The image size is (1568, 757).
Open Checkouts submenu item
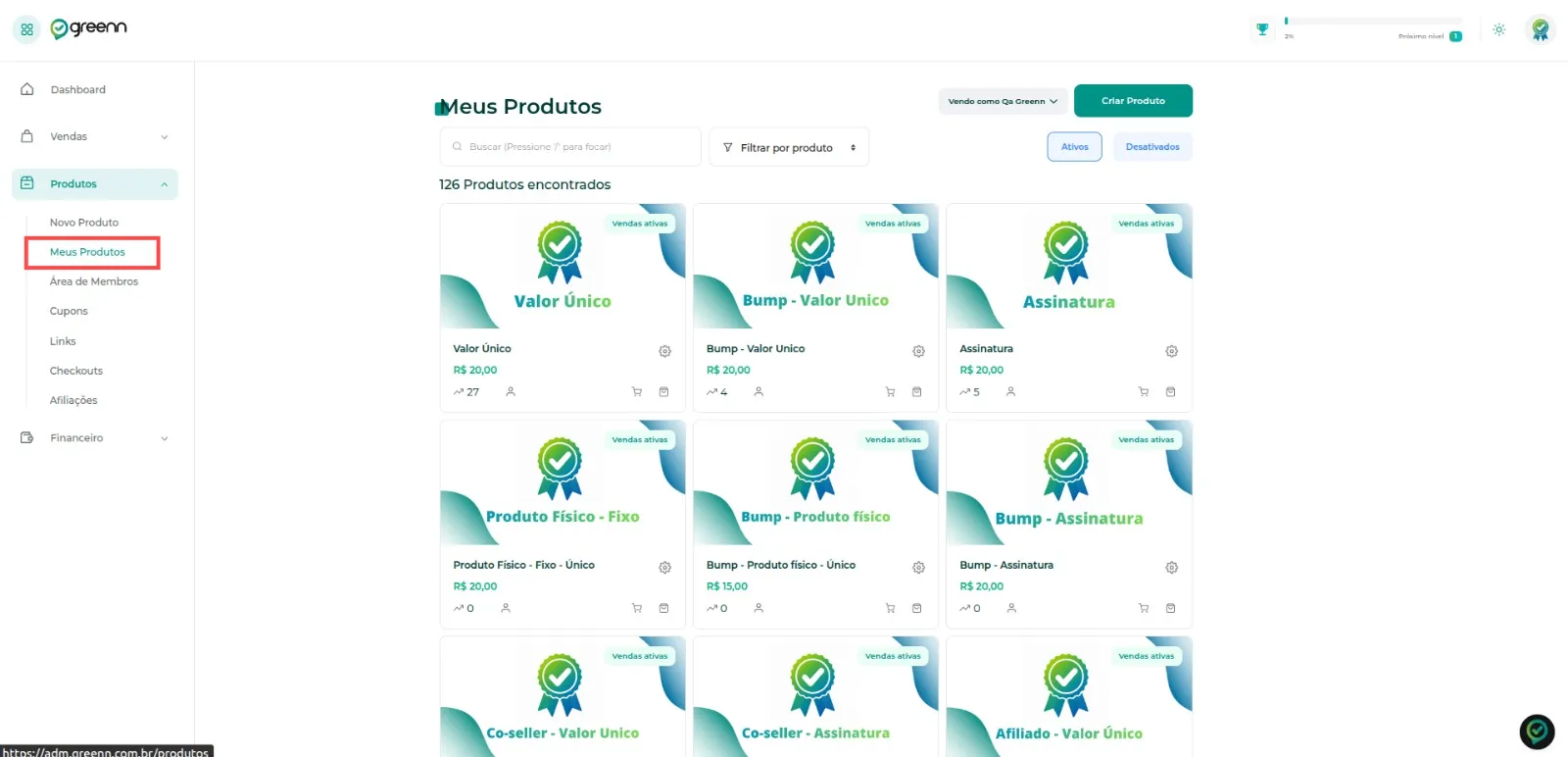(76, 371)
